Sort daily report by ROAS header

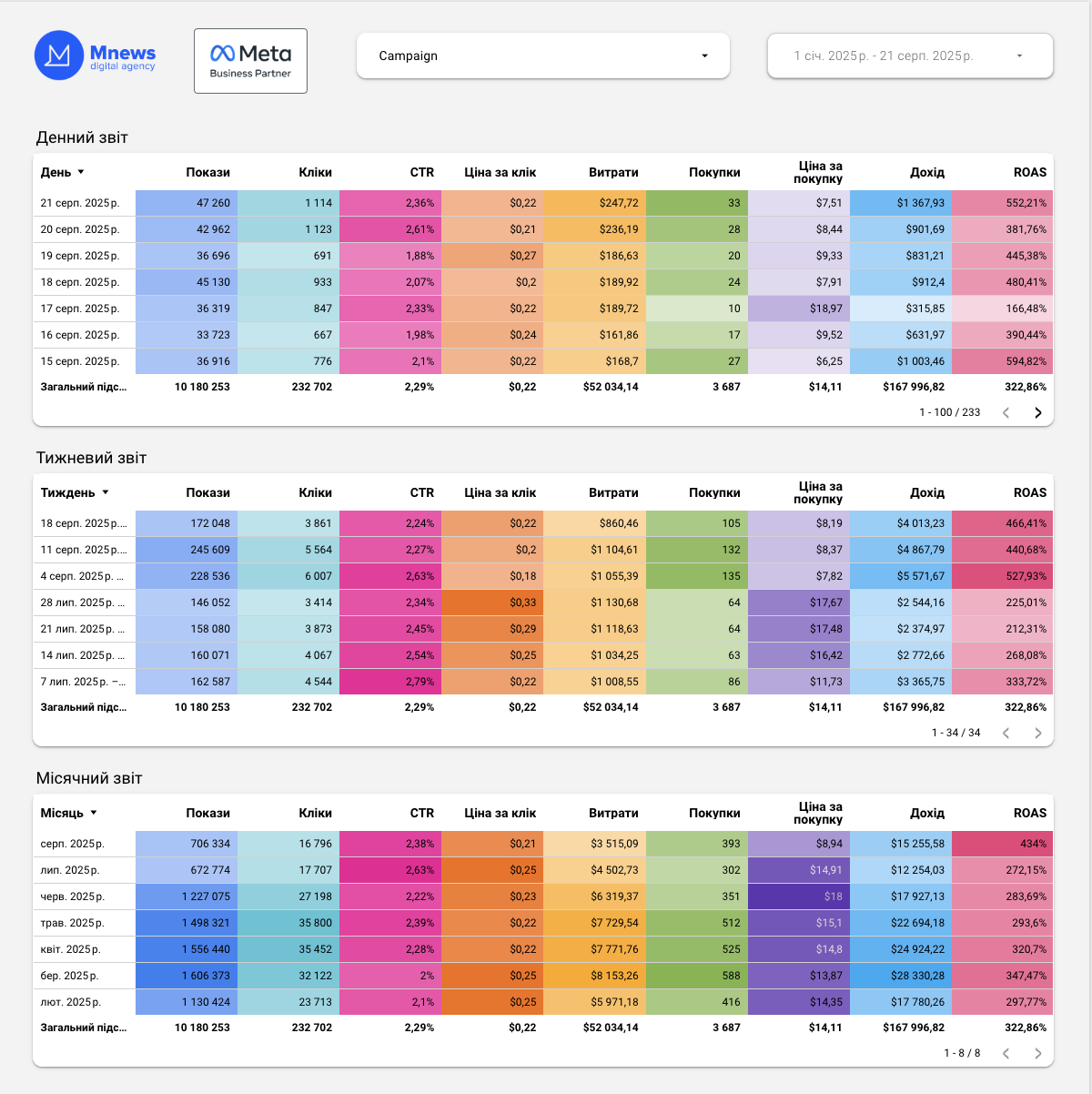(x=1030, y=172)
